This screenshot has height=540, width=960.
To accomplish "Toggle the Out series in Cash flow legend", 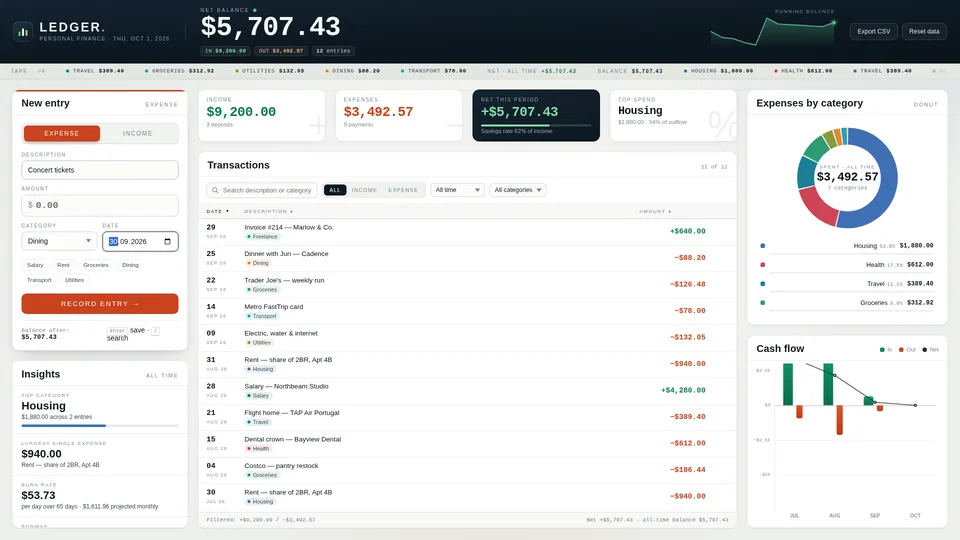I will coord(907,350).
